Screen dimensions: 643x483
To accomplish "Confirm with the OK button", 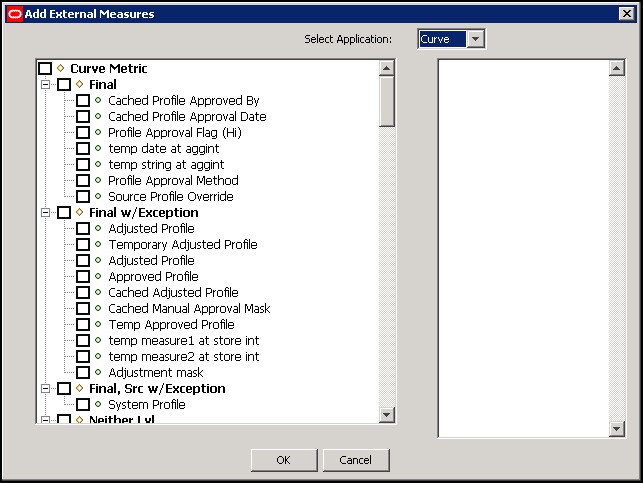I will coord(284,460).
